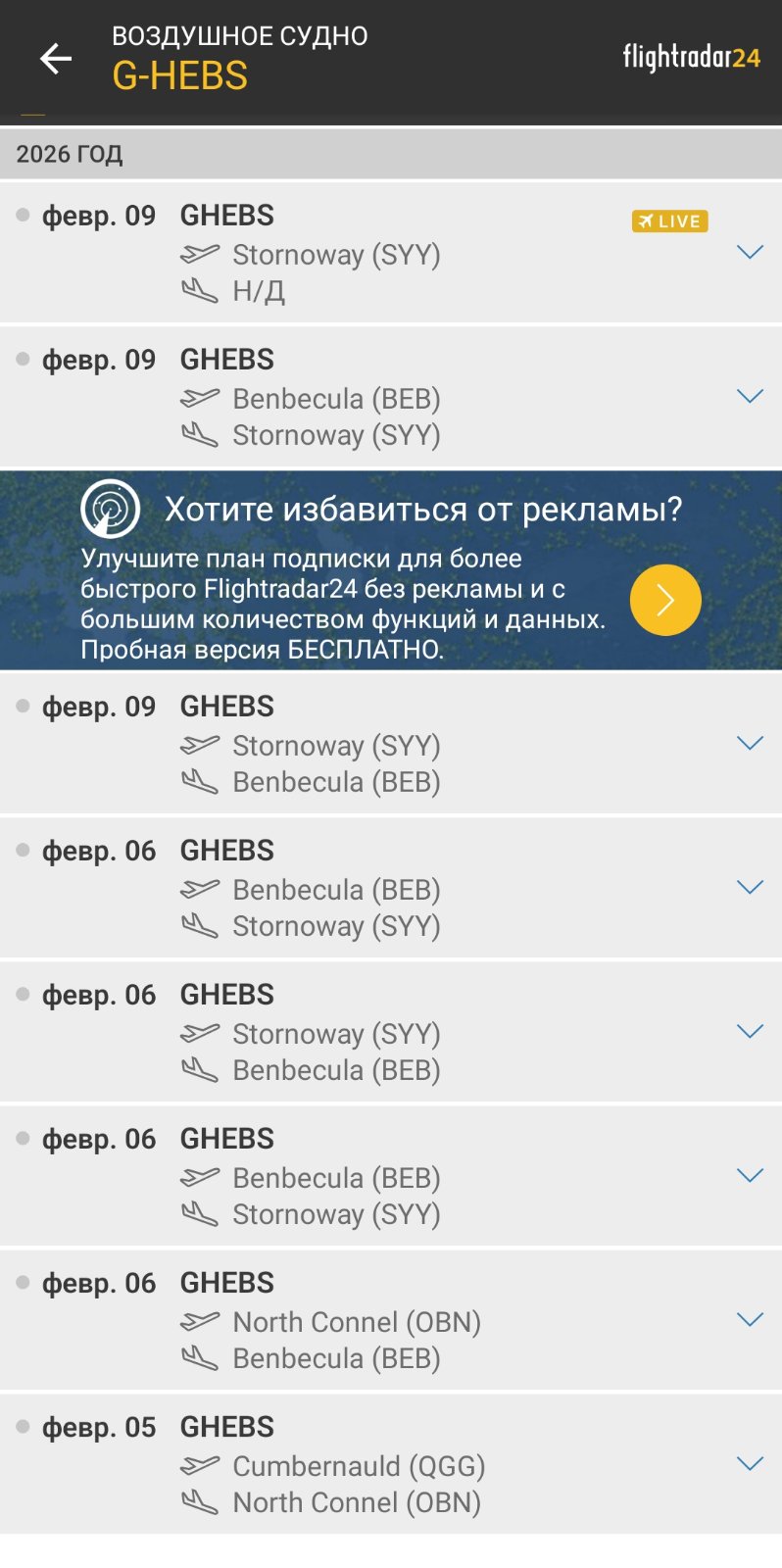The image size is (782, 1568).
Task: Open the 'Хотите избавиться от рекламы?' link
Action: point(422,510)
